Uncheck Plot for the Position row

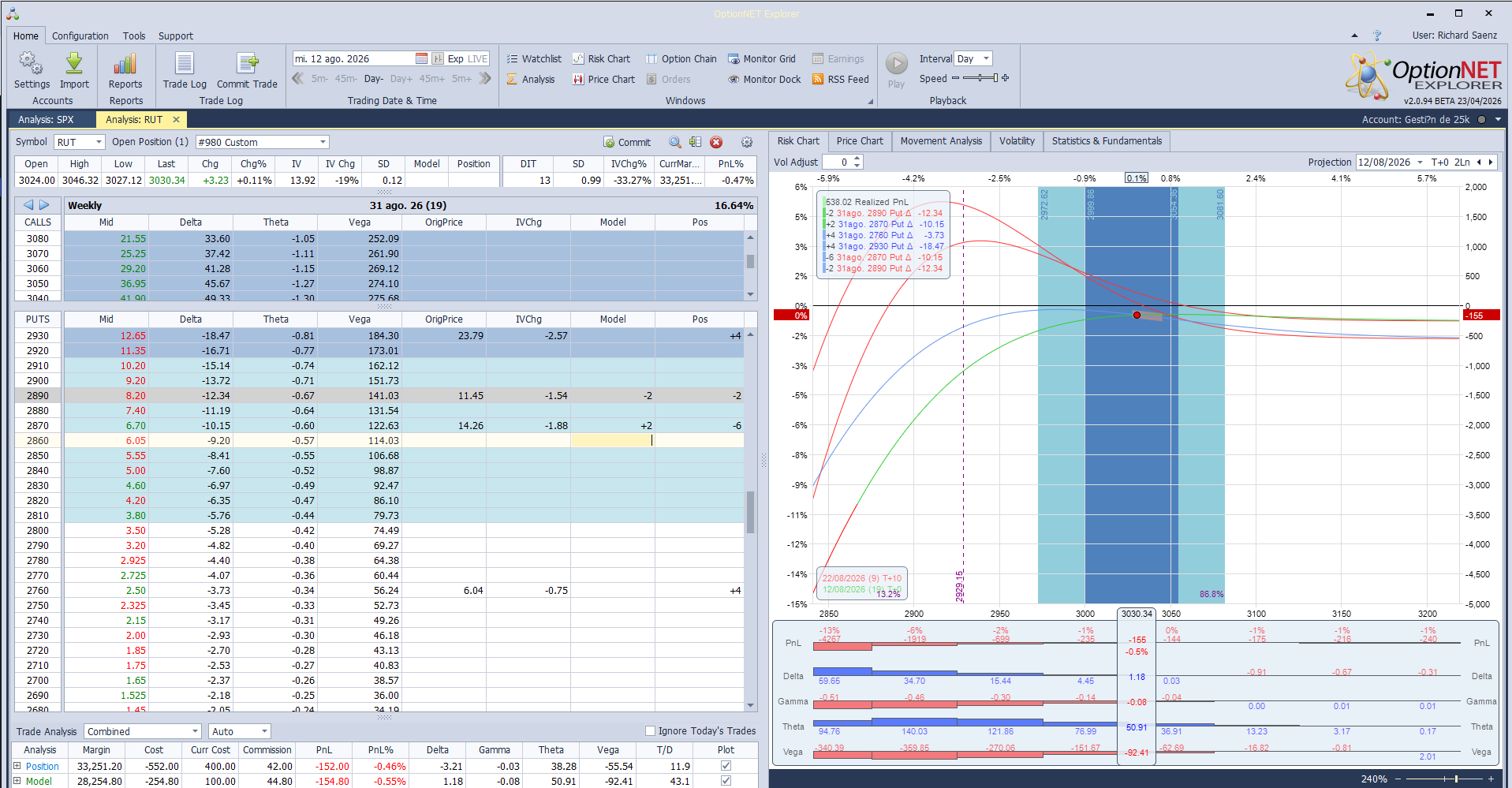click(726, 765)
